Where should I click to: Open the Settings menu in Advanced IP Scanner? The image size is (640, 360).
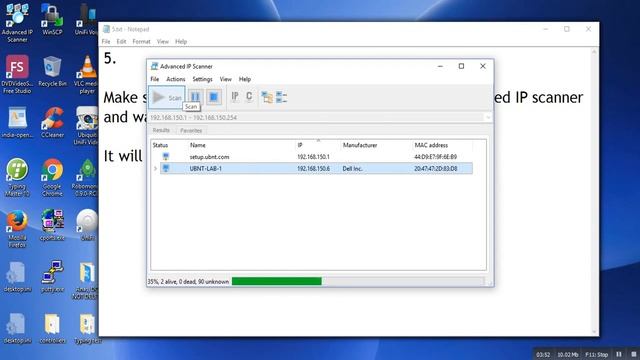coord(202,79)
